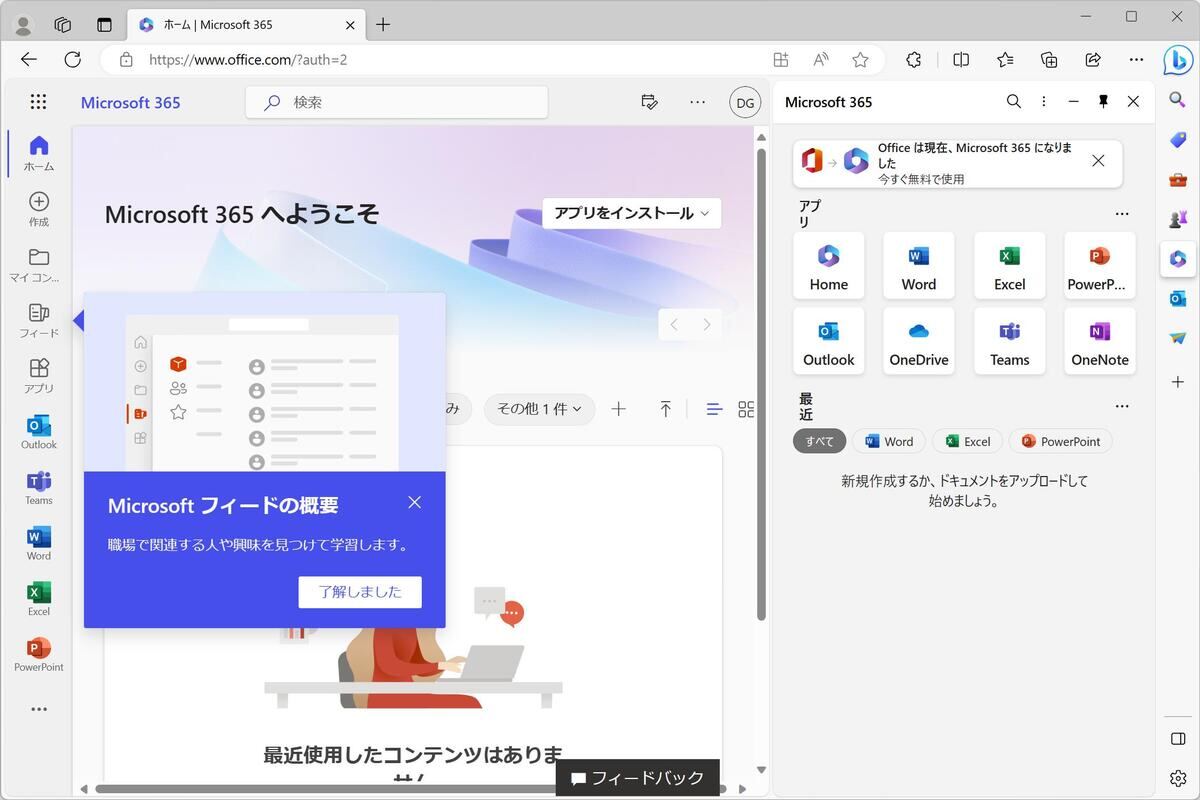Open Edge sidebar shopping tag icon
The width and height of the screenshot is (1200, 800).
point(1178,140)
